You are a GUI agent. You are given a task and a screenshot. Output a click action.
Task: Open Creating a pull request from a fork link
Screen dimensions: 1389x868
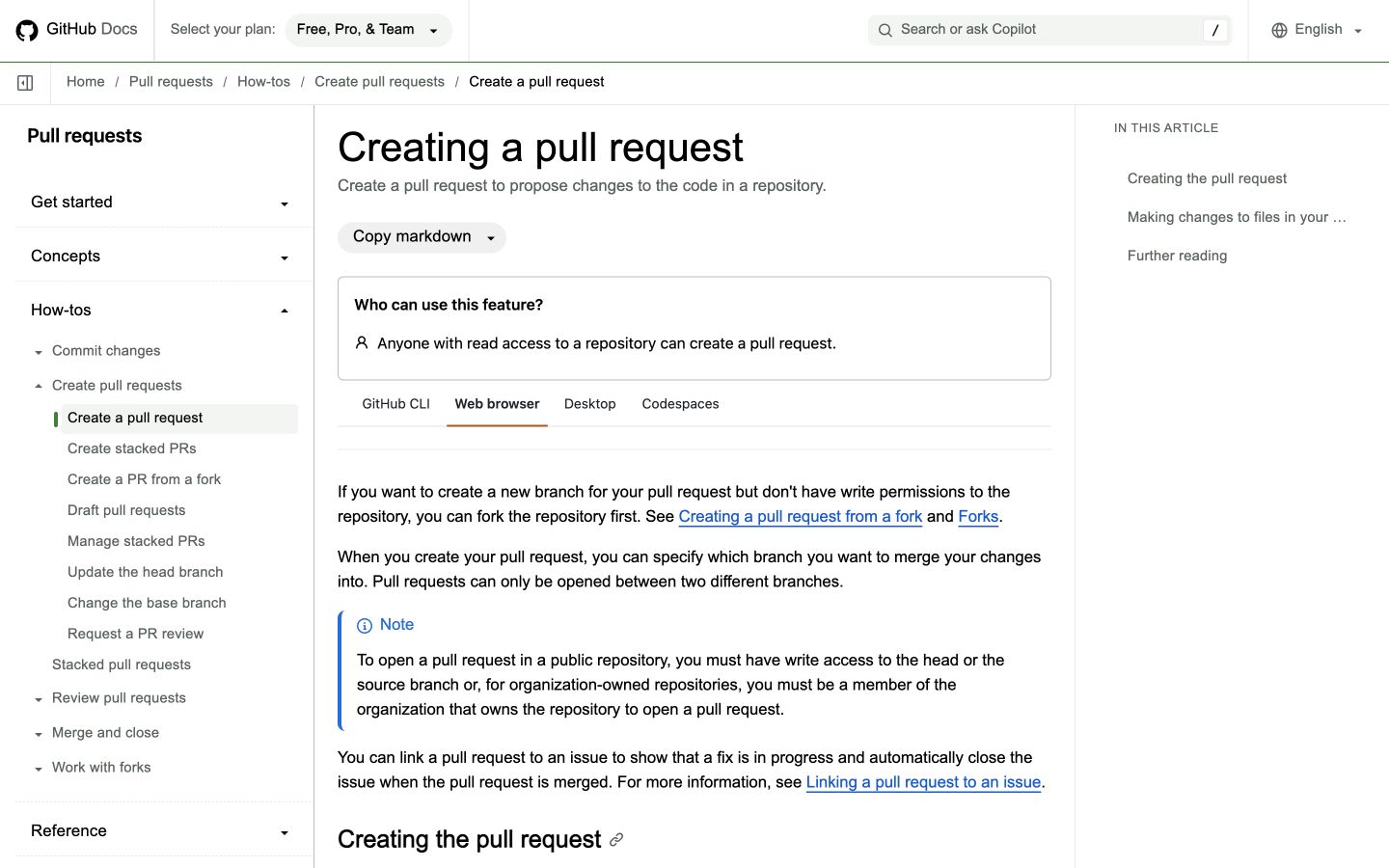coord(801,517)
